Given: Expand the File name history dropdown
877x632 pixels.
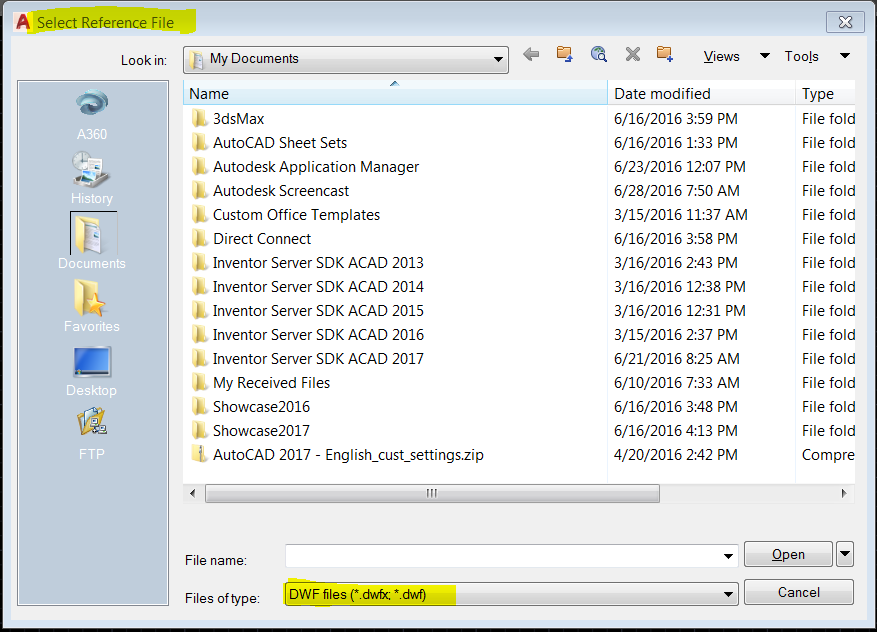Looking at the screenshot, I should click(x=728, y=556).
